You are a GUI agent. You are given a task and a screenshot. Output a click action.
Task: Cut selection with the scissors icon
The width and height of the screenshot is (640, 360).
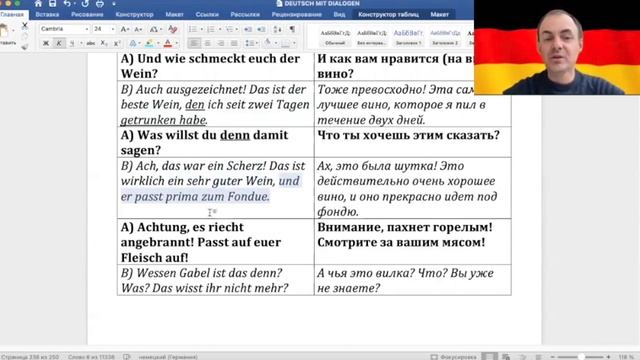pos(25,26)
